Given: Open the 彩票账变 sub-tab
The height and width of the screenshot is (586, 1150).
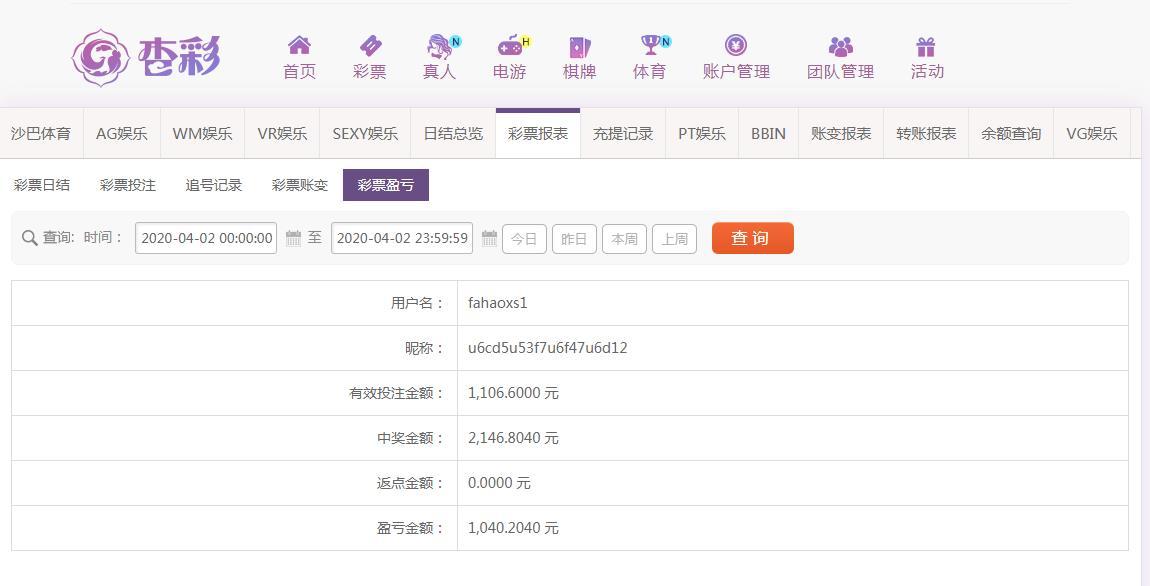Looking at the screenshot, I should (x=300, y=185).
